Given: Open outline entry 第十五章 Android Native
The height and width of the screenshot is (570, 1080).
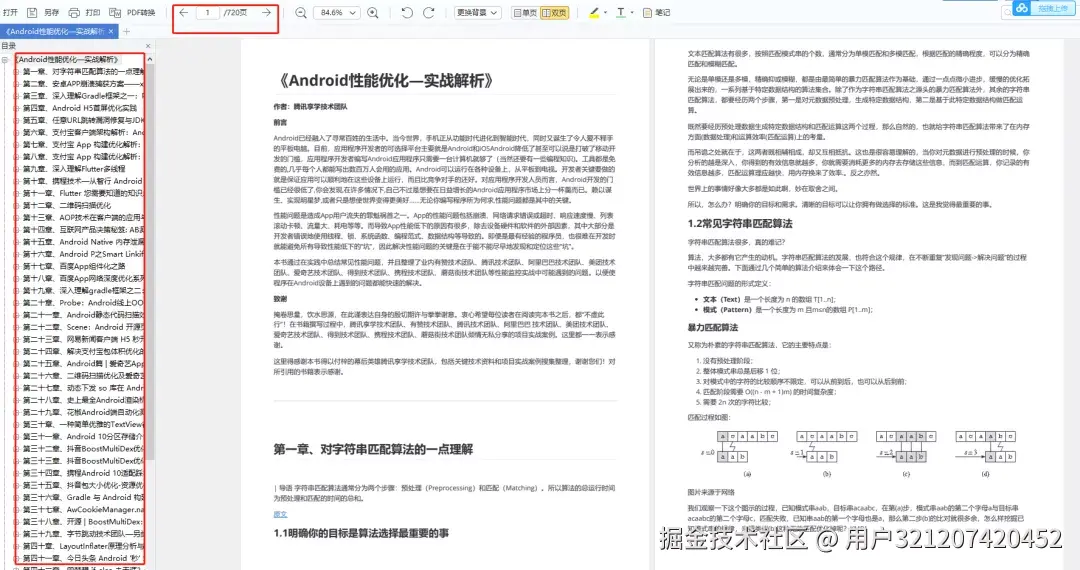Looking at the screenshot, I should 83,242.
